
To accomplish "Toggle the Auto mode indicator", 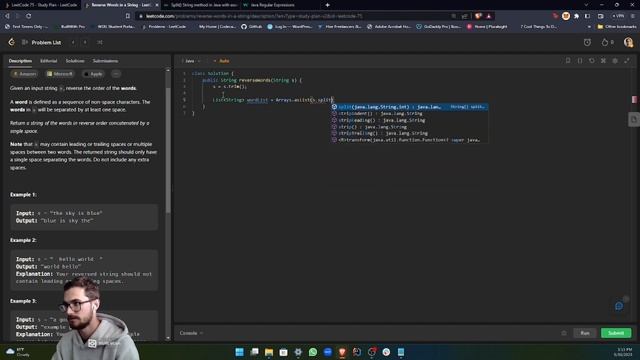I will [222, 61].
